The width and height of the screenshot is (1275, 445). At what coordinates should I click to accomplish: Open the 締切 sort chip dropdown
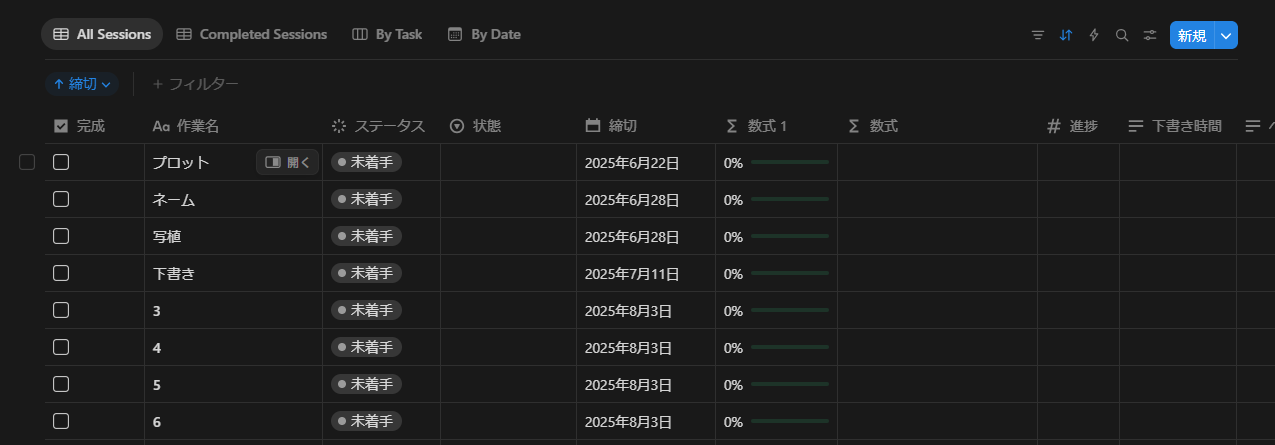point(81,84)
